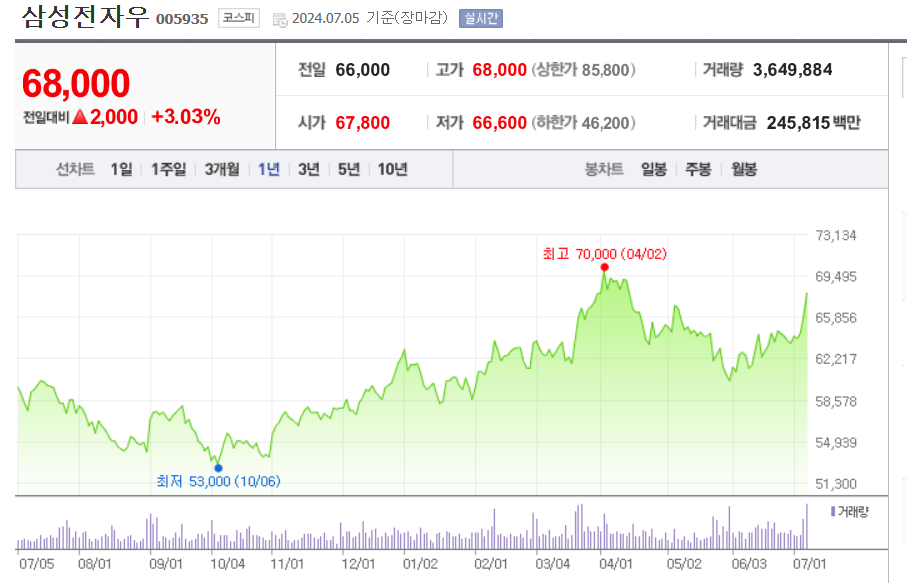The height and width of the screenshot is (583, 907).
Task: Click the 07/01 x-axis date label
Action: coord(809,563)
